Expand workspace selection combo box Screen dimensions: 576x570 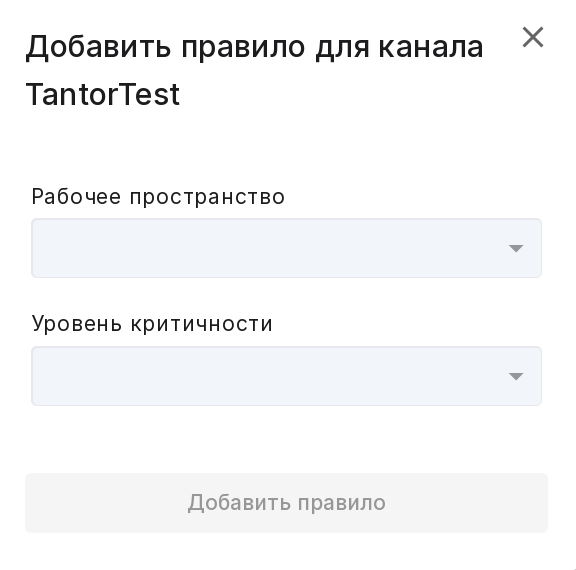click(287, 248)
